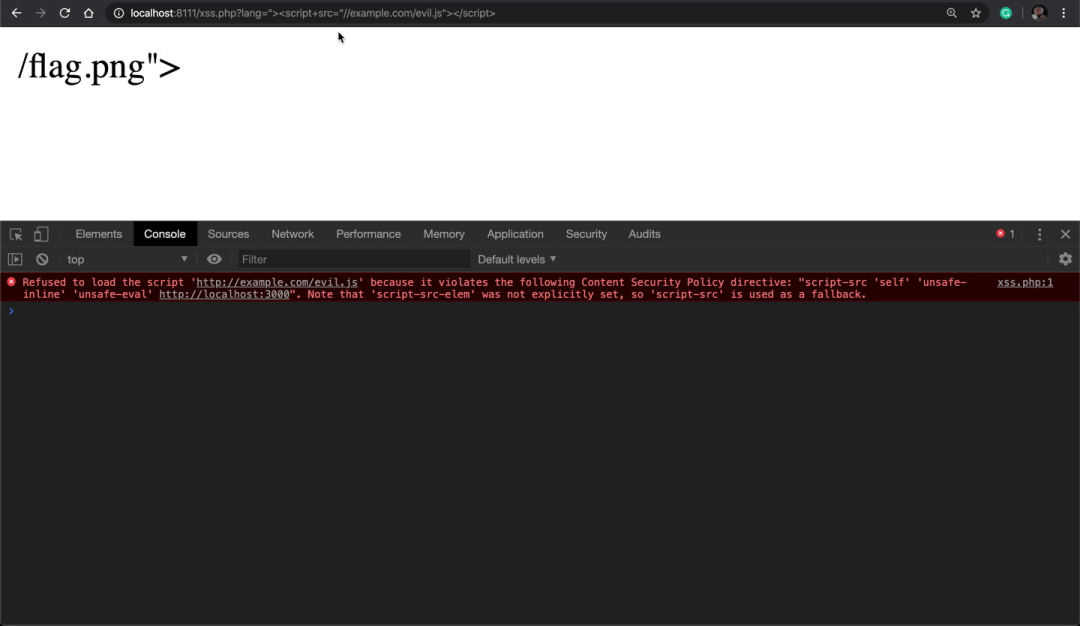This screenshot has height=626, width=1080.
Task: Toggle the live expression eye icon
Action: coord(214,260)
